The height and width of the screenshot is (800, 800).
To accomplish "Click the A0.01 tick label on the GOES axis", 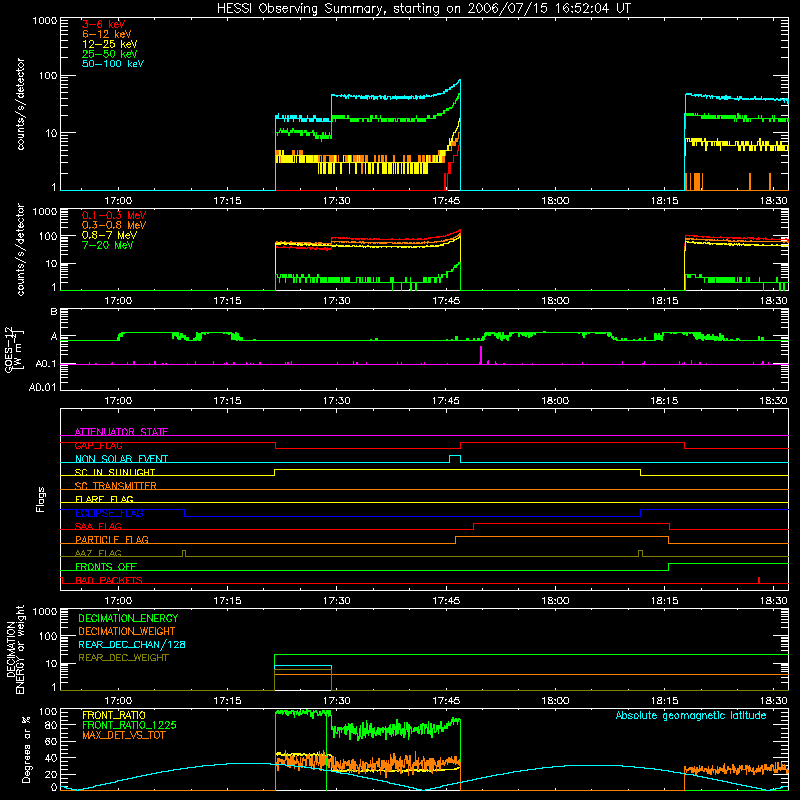I will coord(42,387).
